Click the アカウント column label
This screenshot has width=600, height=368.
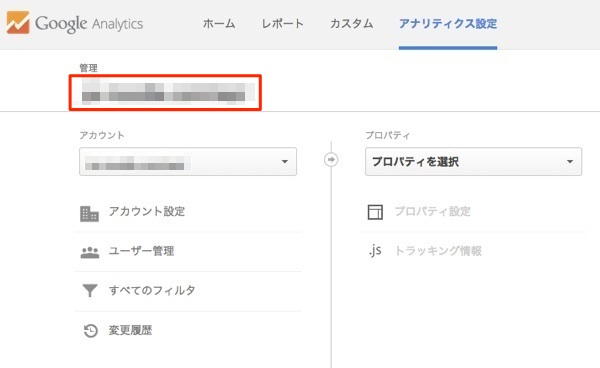pyautogui.click(x=102, y=135)
